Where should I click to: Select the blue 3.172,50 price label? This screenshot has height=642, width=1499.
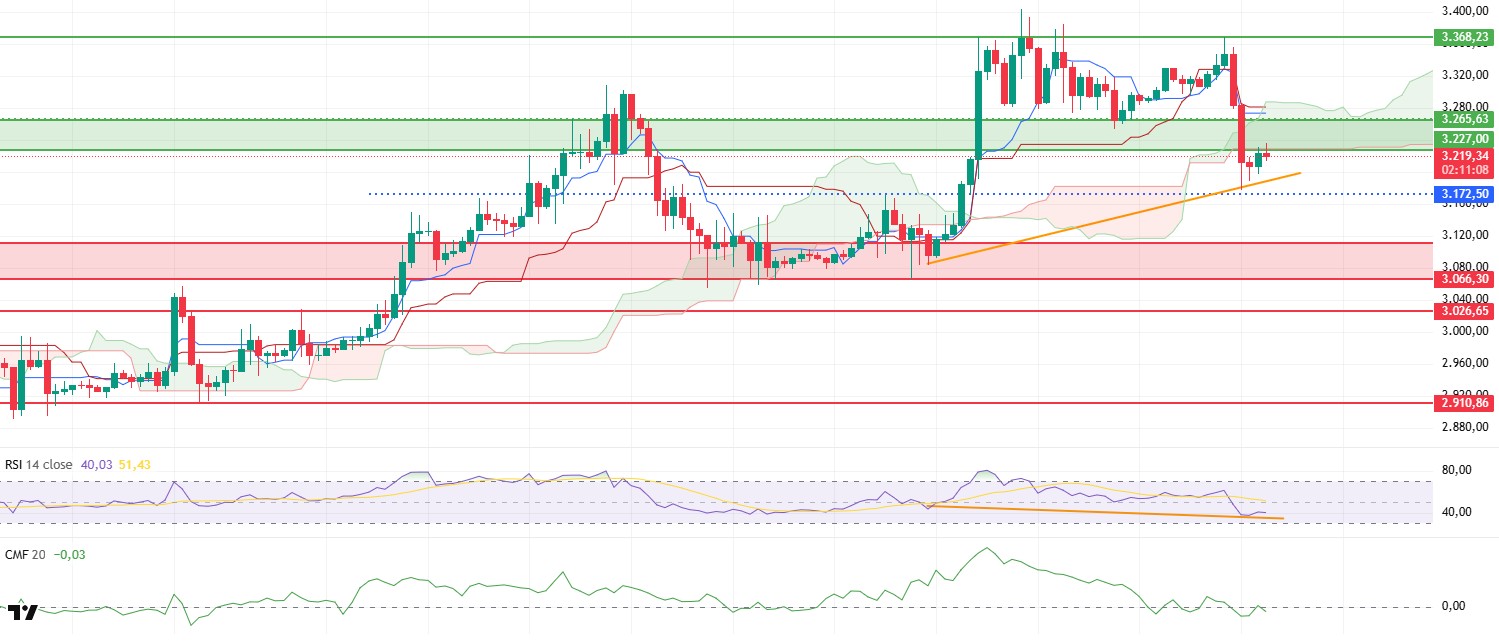tap(1463, 192)
